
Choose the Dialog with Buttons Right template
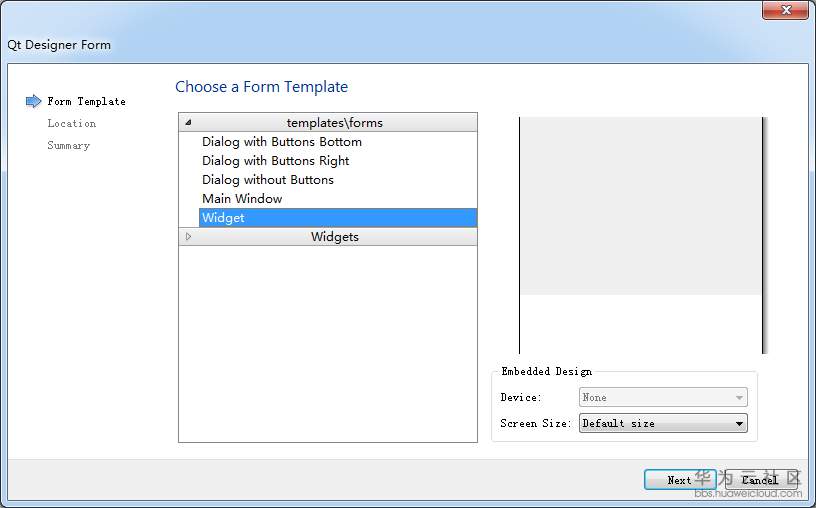[x=275, y=161]
